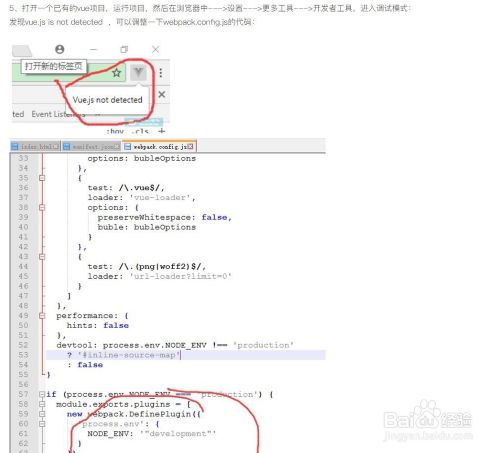This screenshot has width=500, height=453.
Task: Click the ': false' line 54
Action: click(x=85, y=365)
